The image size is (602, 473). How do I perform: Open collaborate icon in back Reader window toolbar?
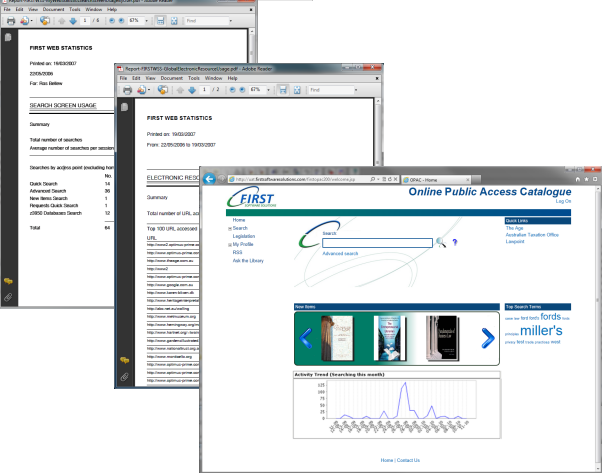point(45,21)
